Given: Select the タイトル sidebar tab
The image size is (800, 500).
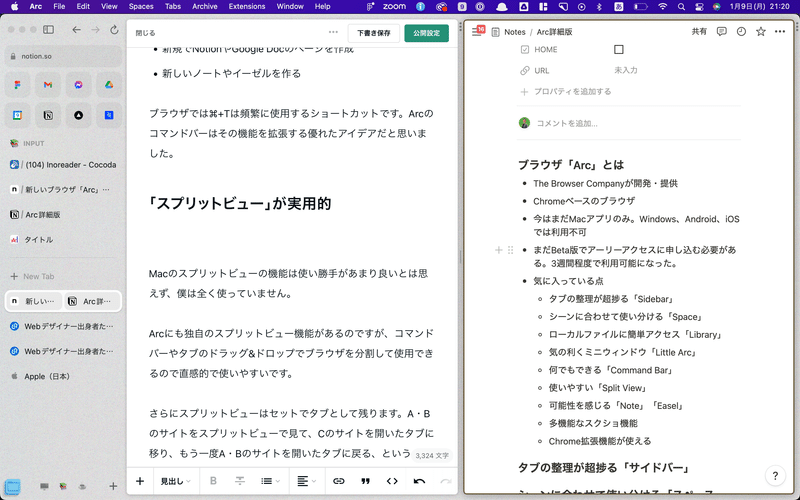Looking at the screenshot, I should point(63,239).
